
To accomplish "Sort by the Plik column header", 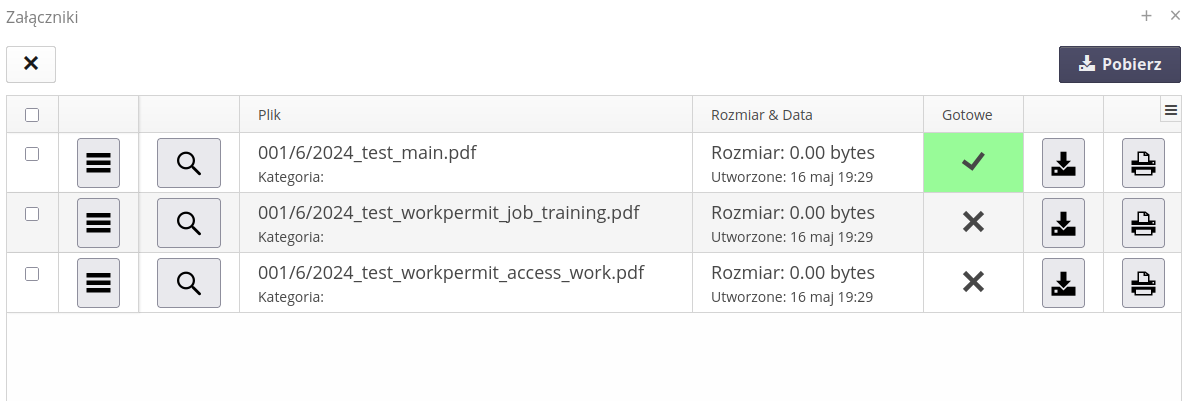I will tap(270, 115).
